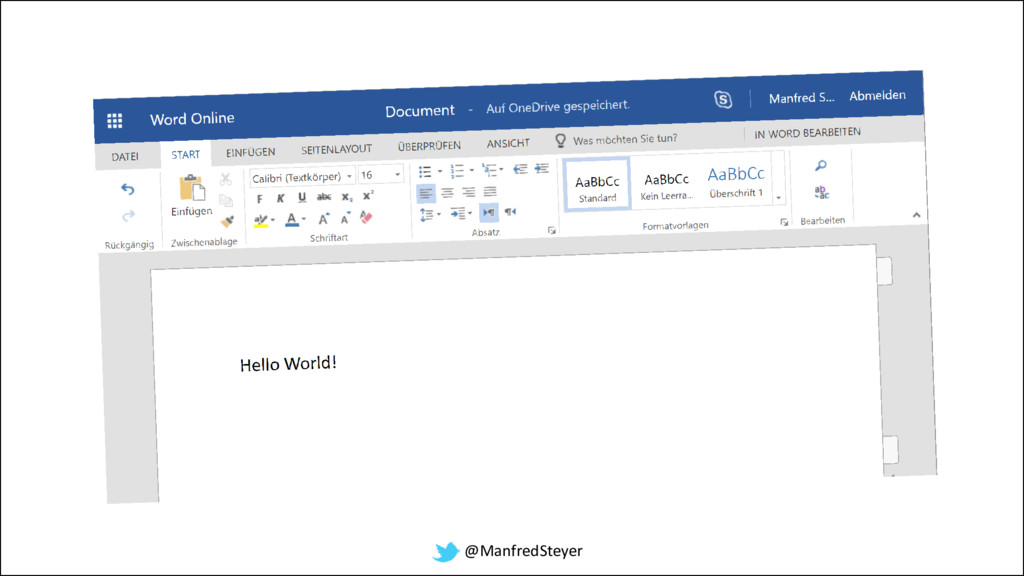Image resolution: width=1024 pixels, height=576 pixels.
Task: Right-align the paragraph
Action: click(x=468, y=192)
